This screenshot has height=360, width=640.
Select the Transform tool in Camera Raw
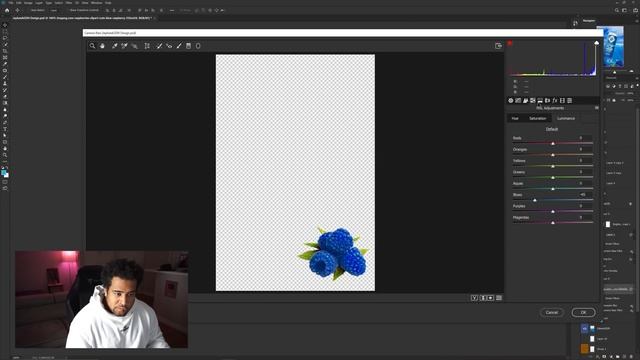(147, 46)
